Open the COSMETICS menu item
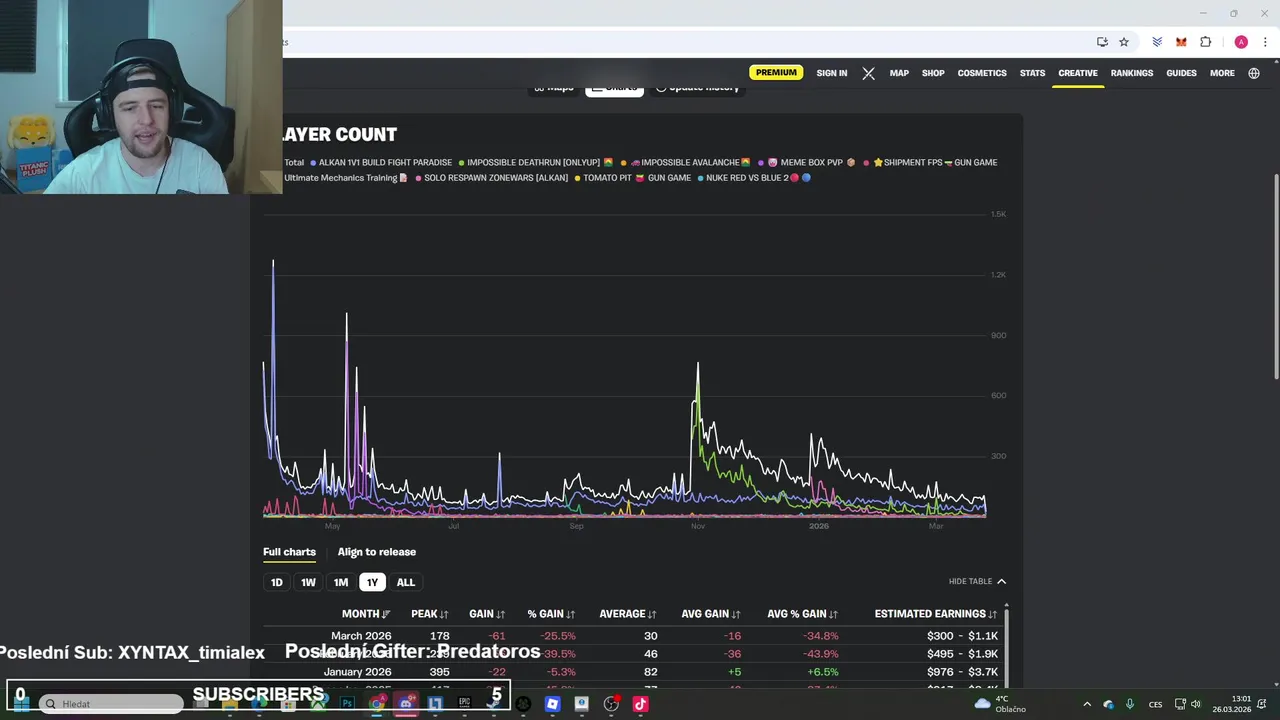 coord(982,73)
